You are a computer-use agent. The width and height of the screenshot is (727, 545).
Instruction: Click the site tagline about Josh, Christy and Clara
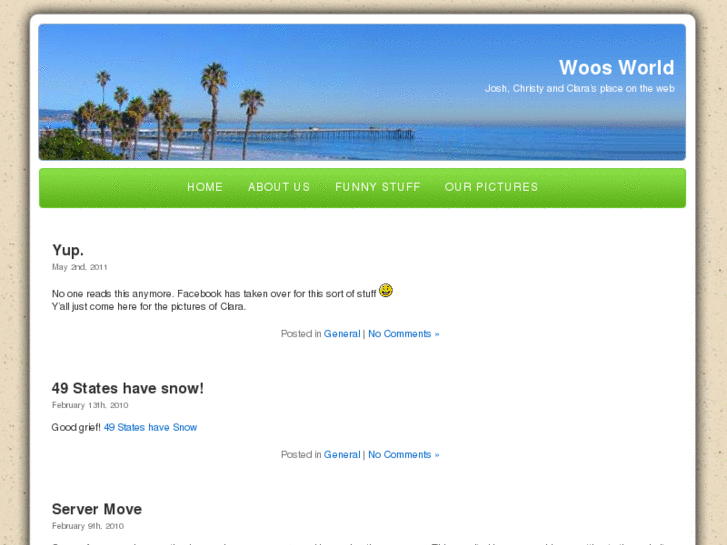(x=579, y=89)
